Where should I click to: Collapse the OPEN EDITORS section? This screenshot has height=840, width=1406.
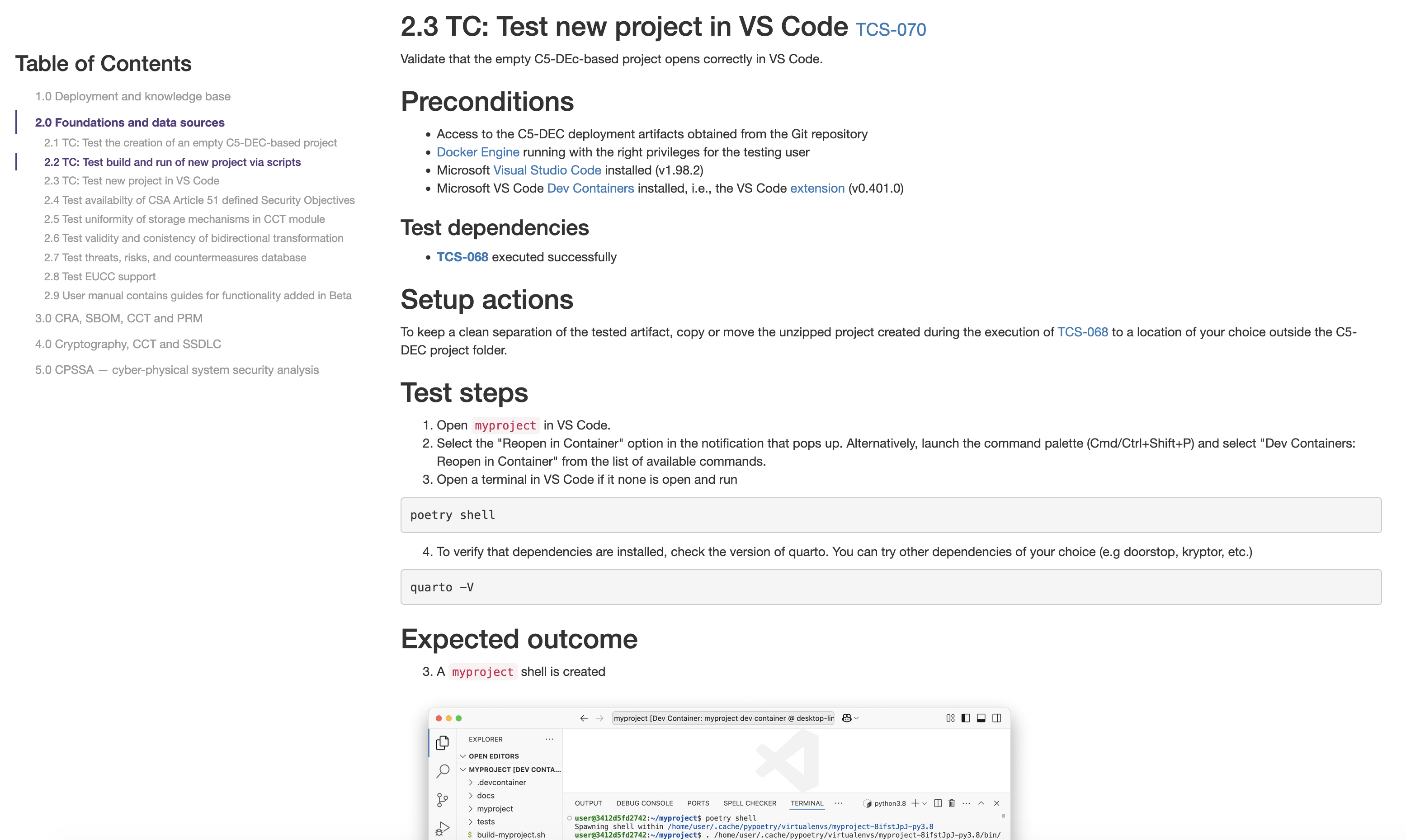pyautogui.click(x=463, y=756)
